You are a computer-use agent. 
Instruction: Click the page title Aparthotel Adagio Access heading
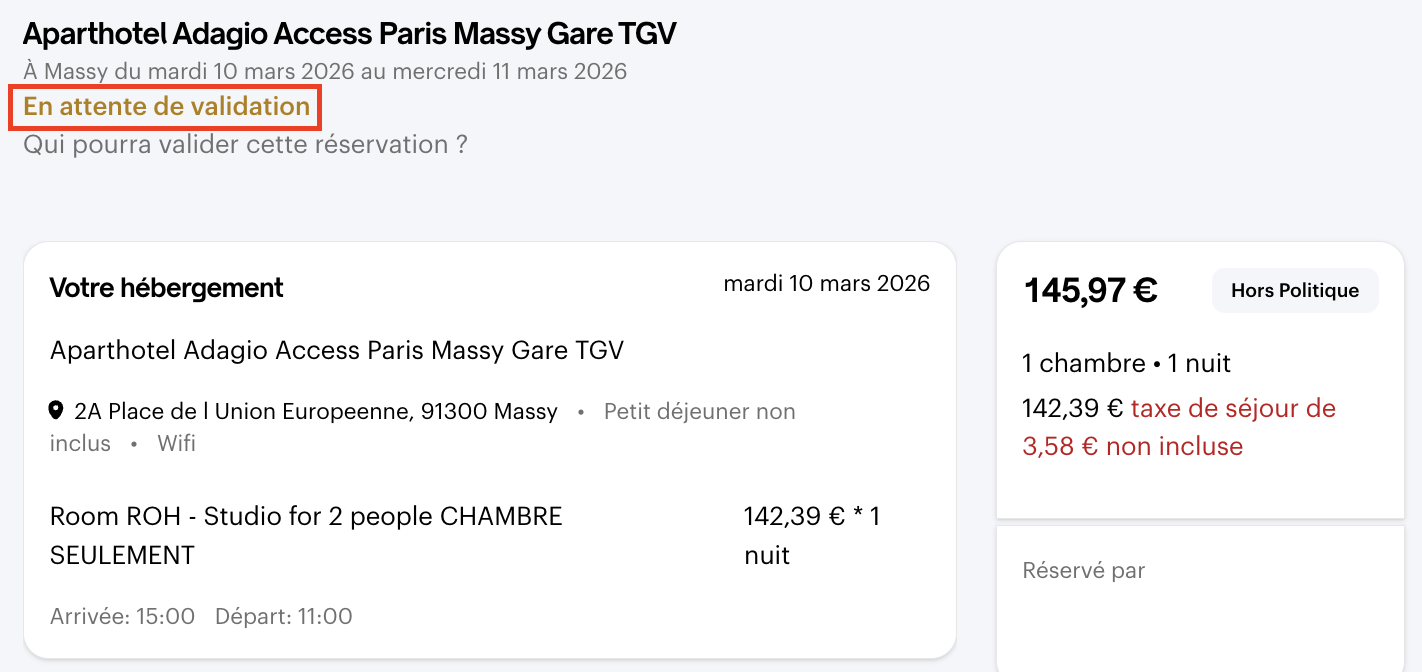[349, 34]
